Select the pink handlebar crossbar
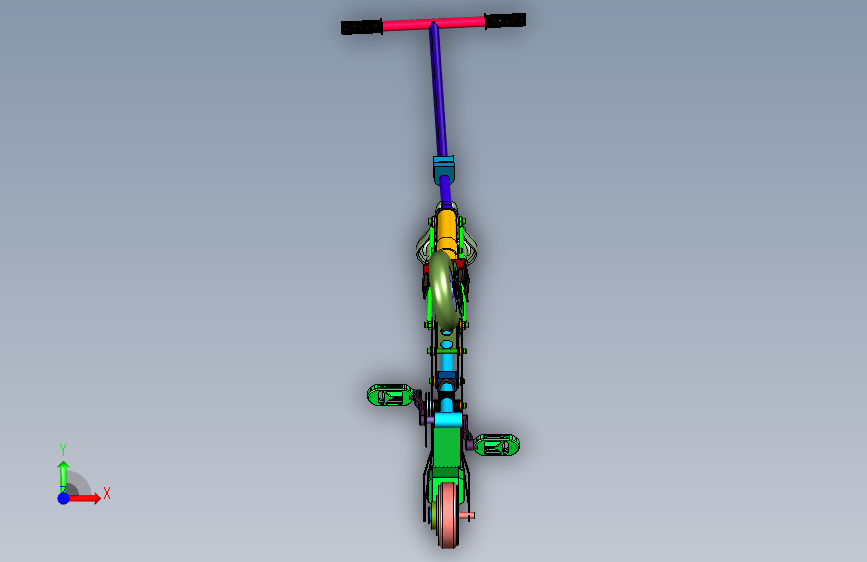Image resolution: width=867 pixels, height=562 pixels. click(x=434, y=23)
